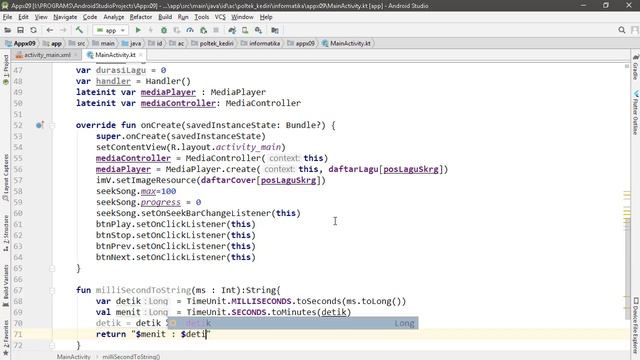
Task: Open the File menu
Action: (x=7, y=17)
